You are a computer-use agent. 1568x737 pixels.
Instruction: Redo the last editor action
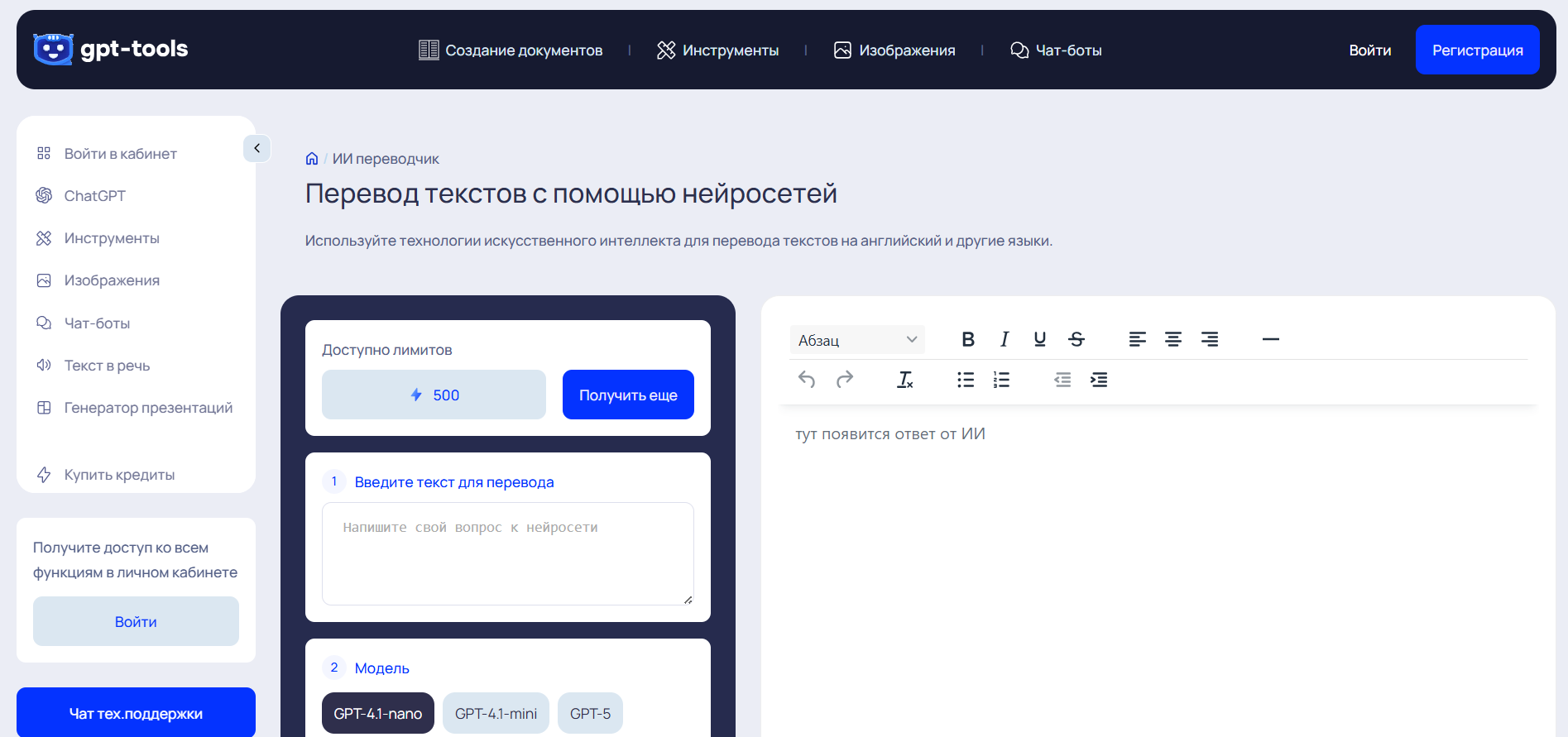click(845, 380)
